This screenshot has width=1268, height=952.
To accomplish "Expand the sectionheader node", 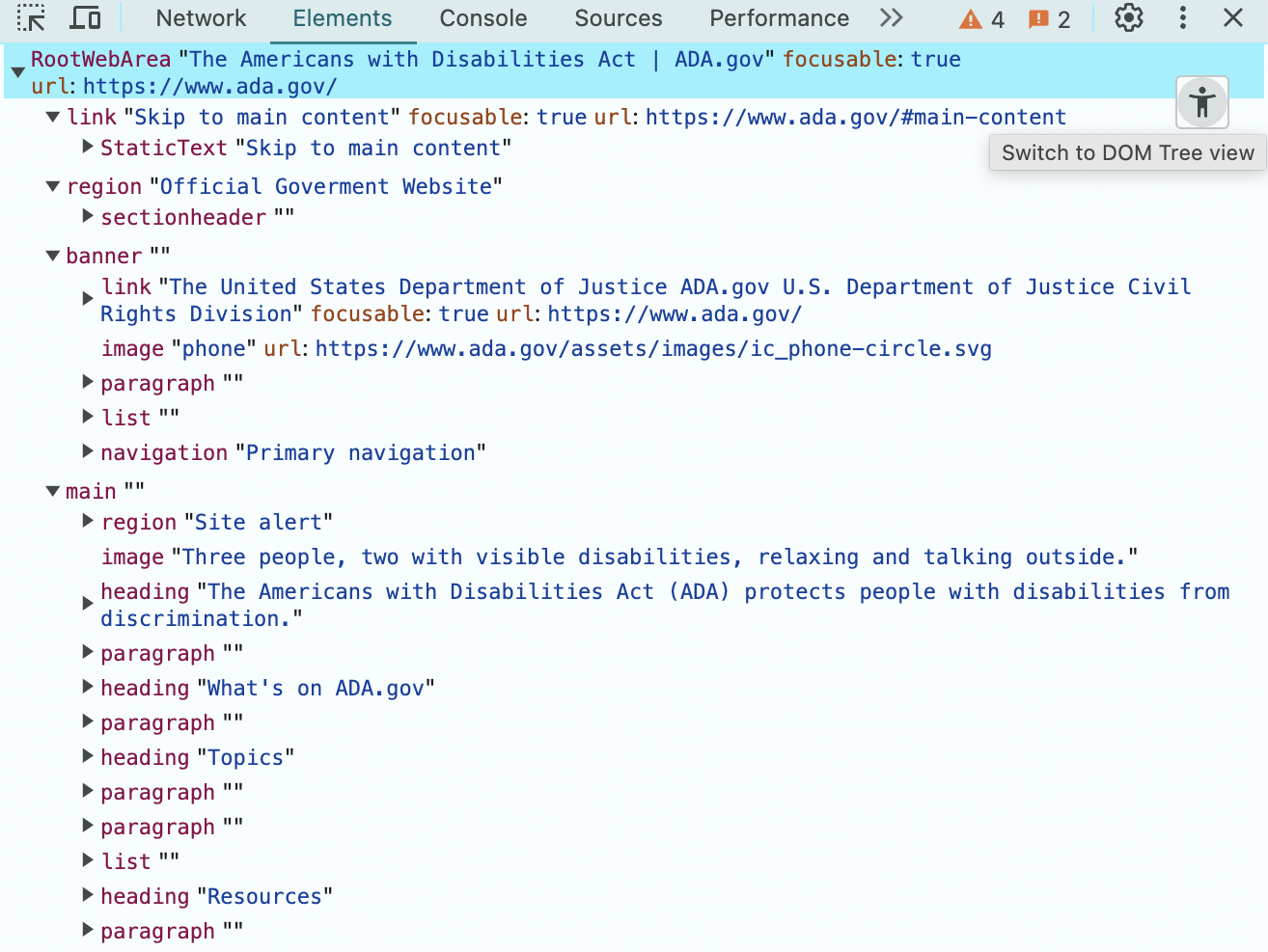I will pos(88,216).
